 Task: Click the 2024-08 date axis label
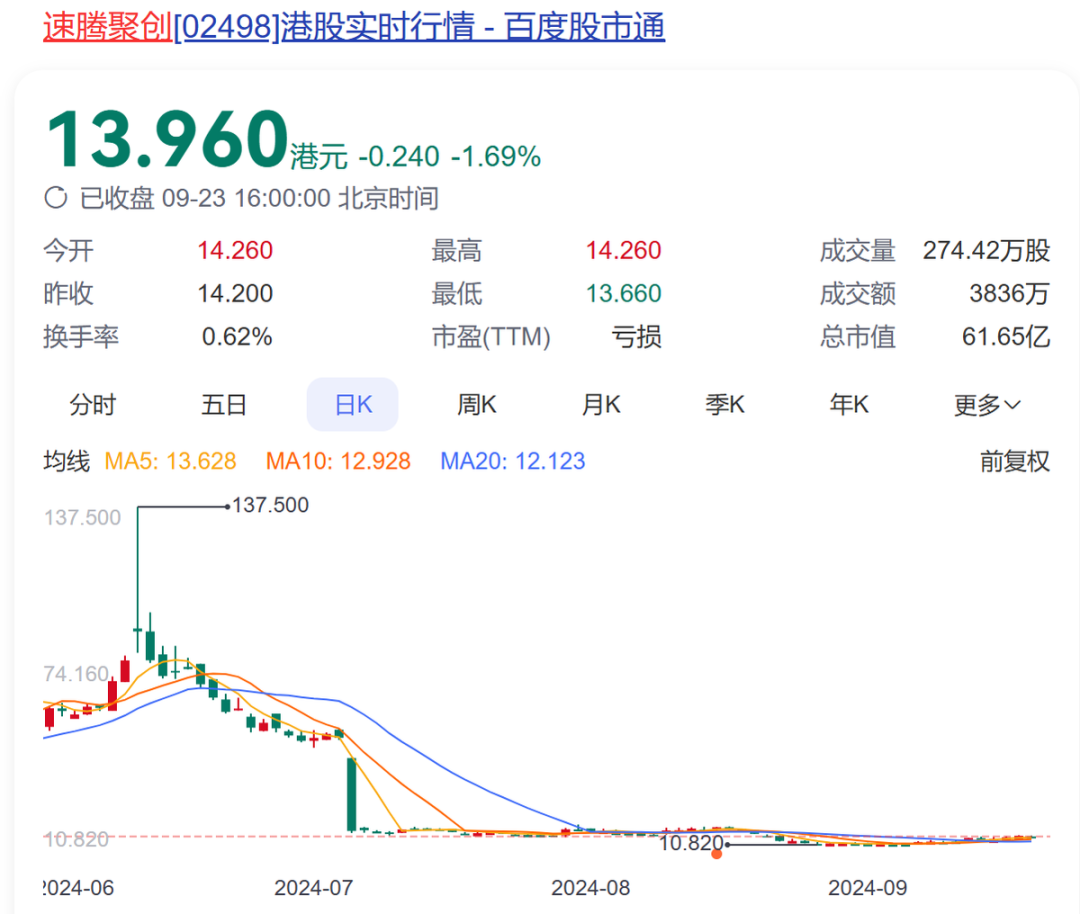(590, 887)
